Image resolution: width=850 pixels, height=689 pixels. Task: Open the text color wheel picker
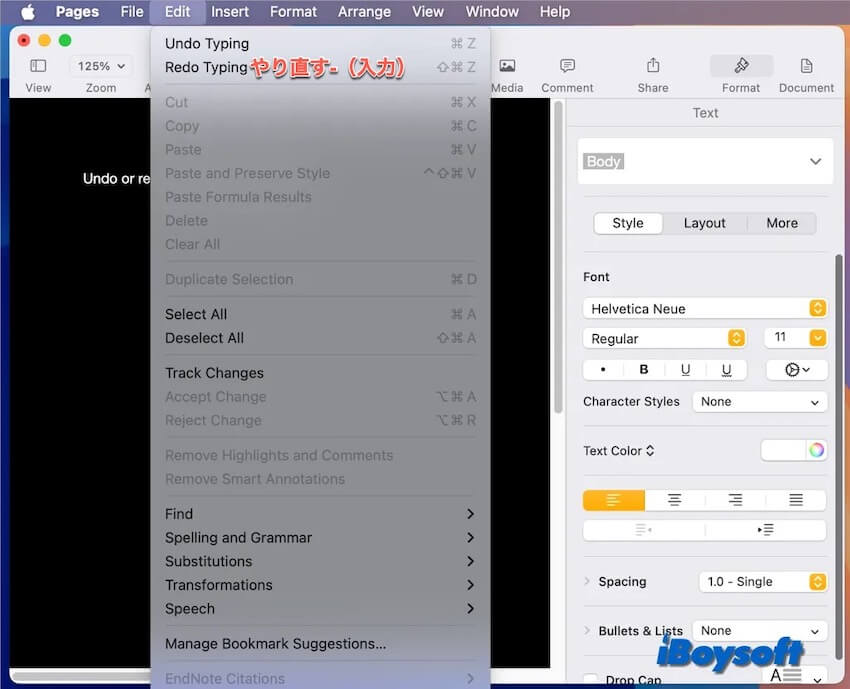point(817,450)
